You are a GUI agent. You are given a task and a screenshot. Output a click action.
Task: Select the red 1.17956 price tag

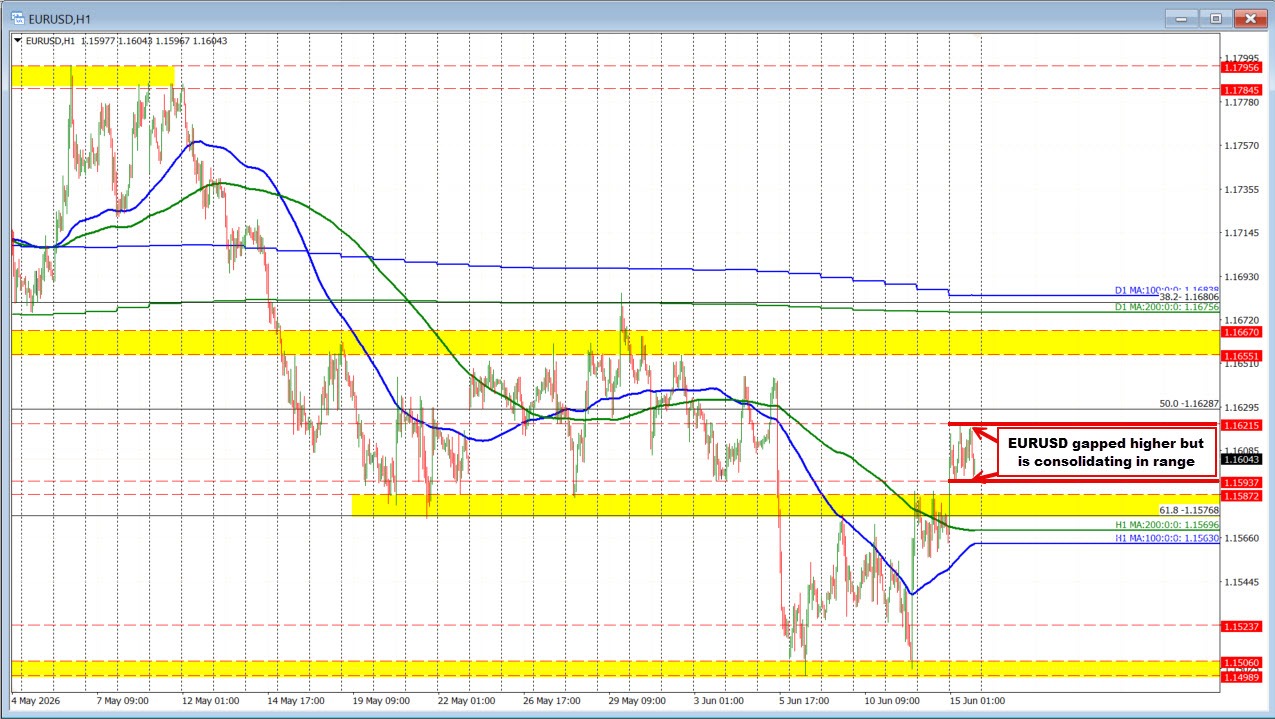click(x=1241, y=67)
